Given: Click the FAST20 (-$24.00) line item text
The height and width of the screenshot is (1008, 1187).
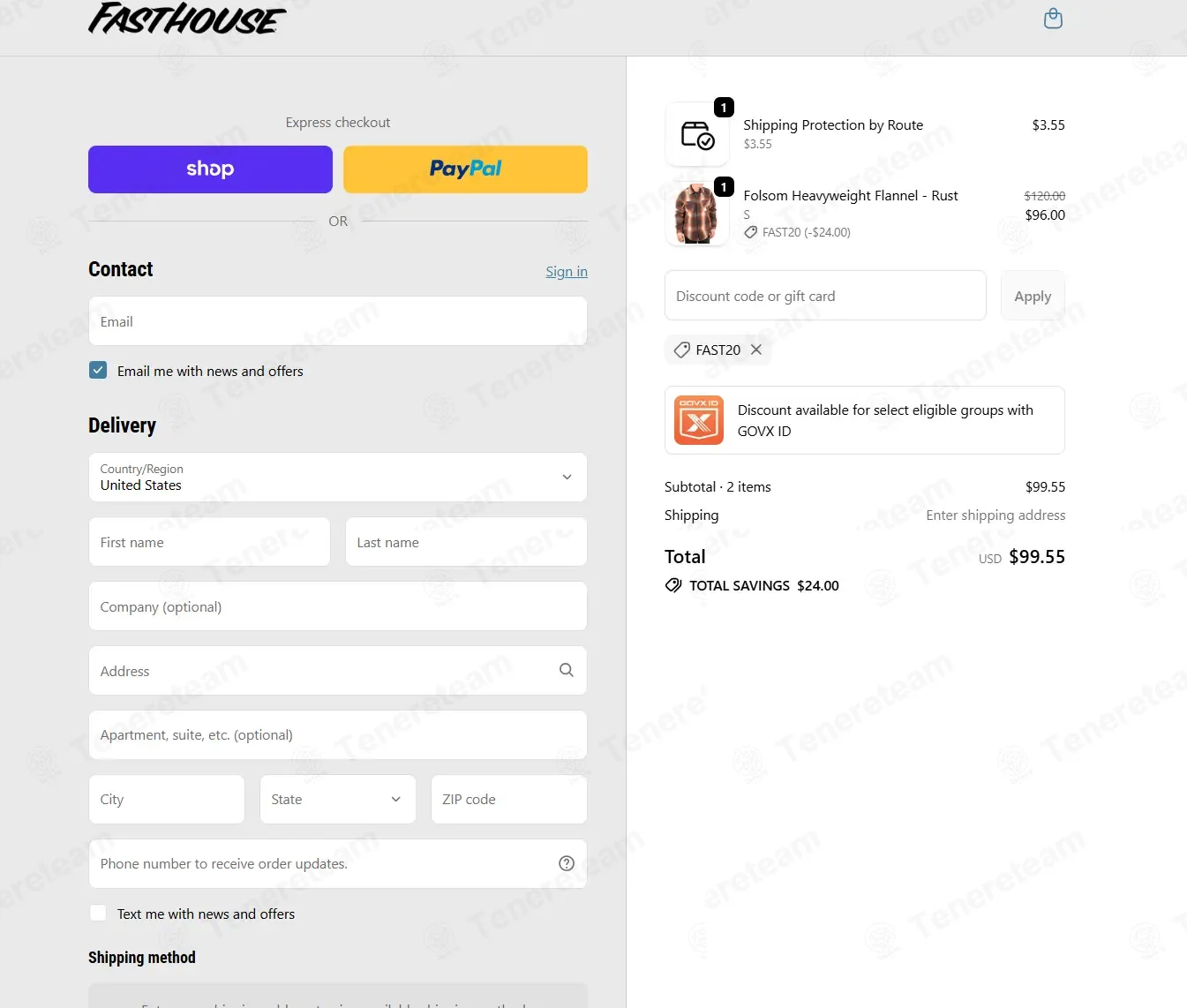Looking at the screenshot, I should pos(807,232).
